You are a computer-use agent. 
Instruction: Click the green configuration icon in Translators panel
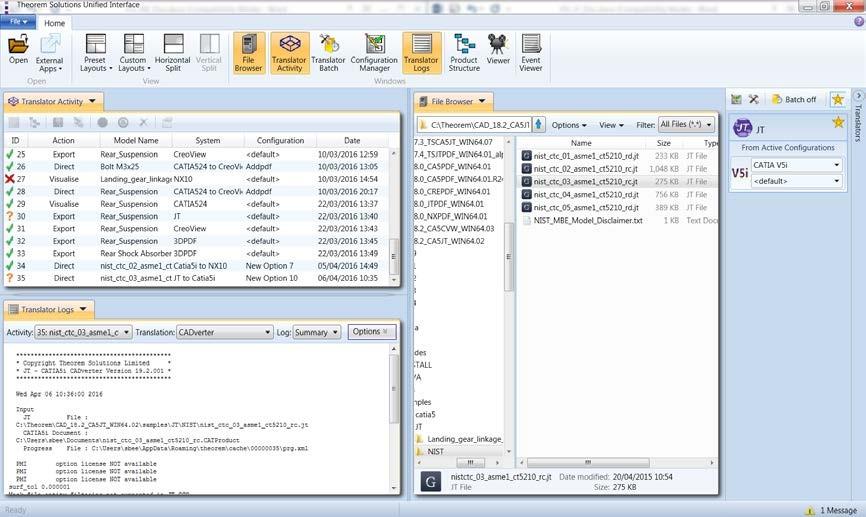click(736, 99)
